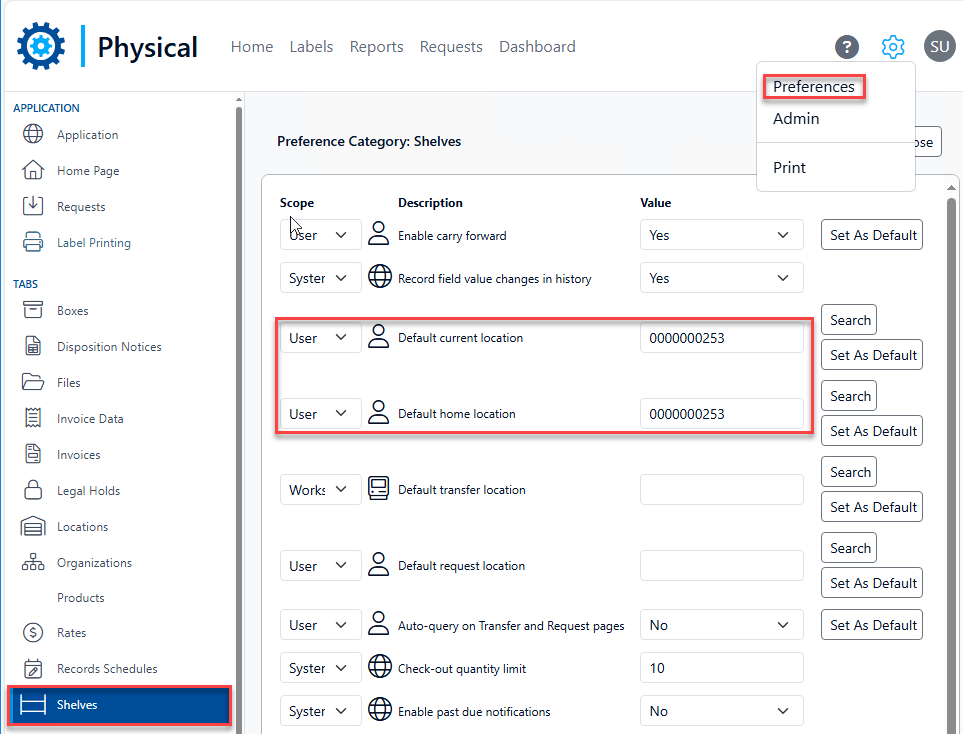Open the settings gear icon
The height and width of the screenshot is (734, 963).
point(892,47)
